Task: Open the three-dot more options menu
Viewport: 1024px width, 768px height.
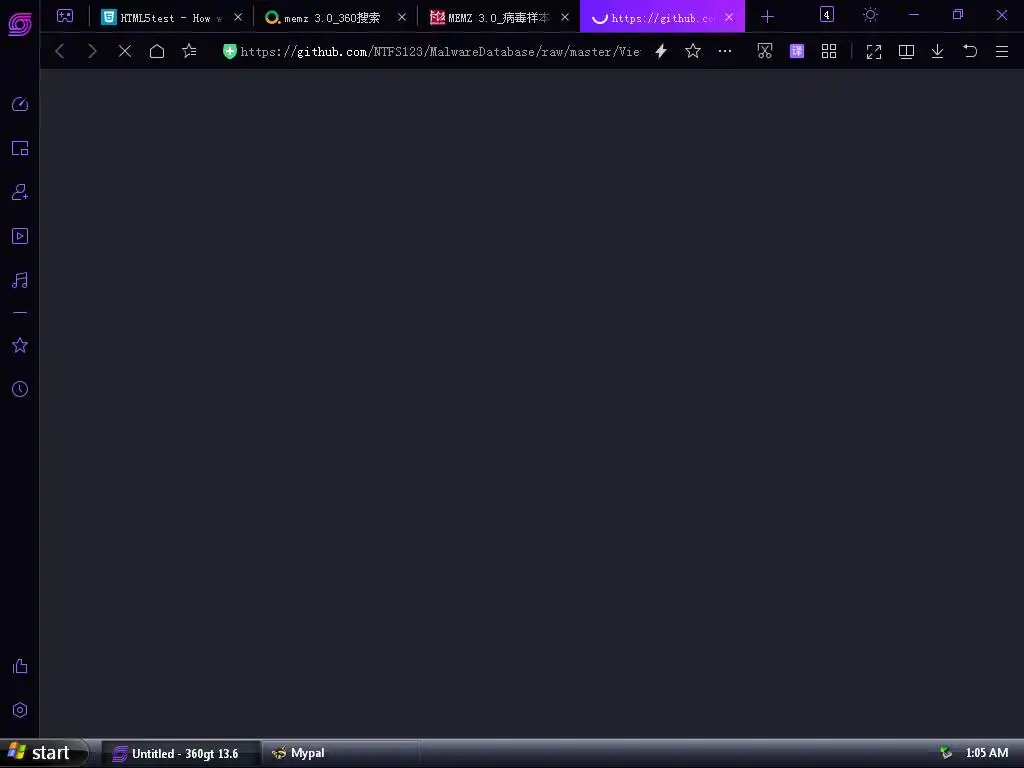Action: pos(725,51)
